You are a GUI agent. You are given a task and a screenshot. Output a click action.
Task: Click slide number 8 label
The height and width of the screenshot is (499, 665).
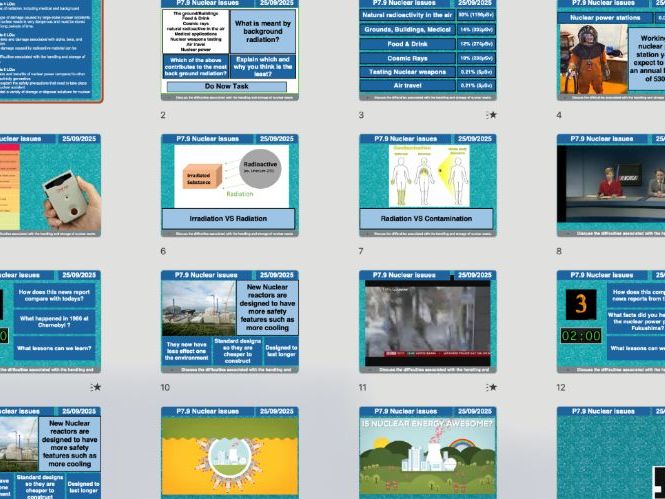559,251
